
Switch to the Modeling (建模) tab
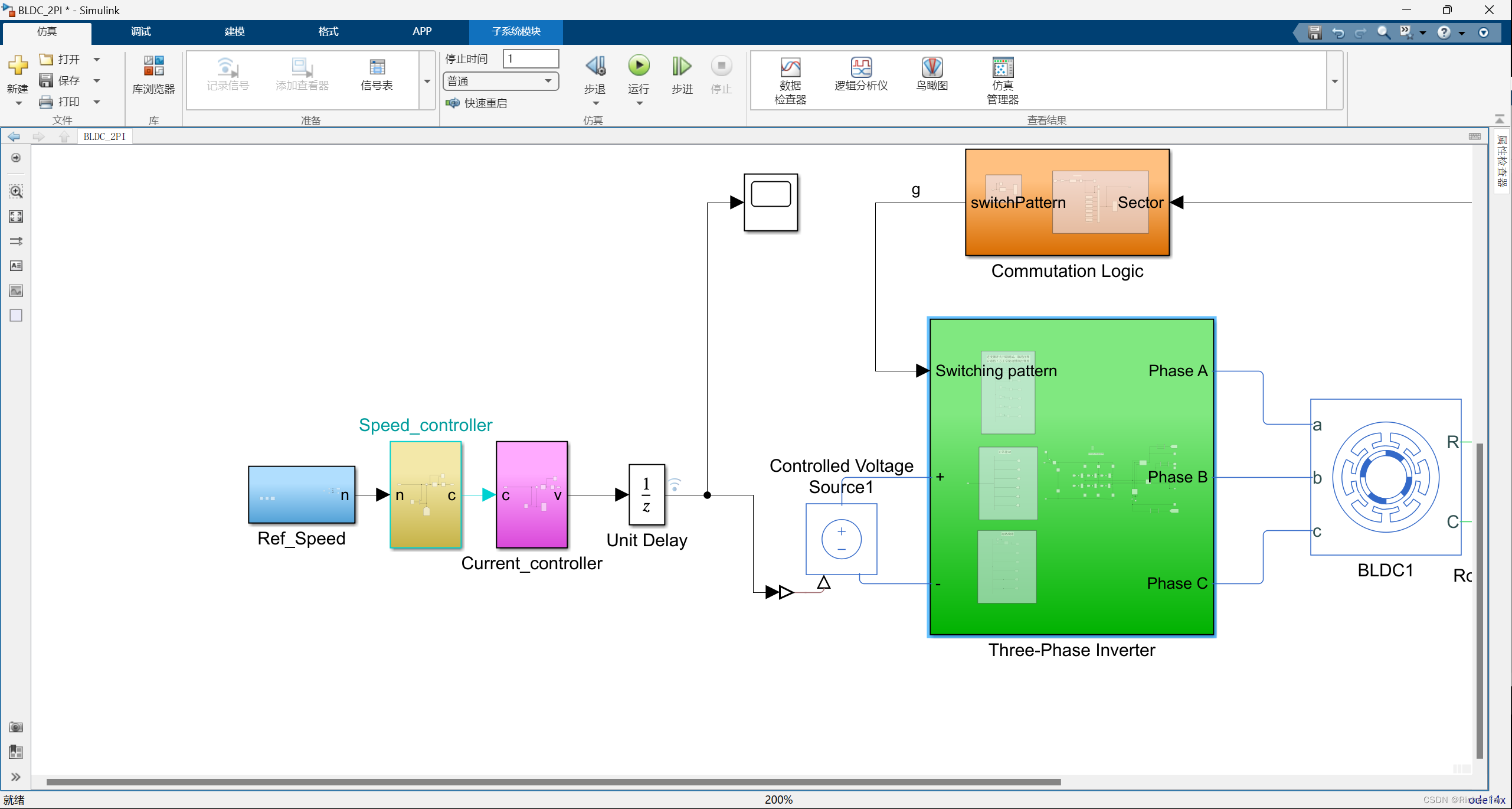pos(234,31)
